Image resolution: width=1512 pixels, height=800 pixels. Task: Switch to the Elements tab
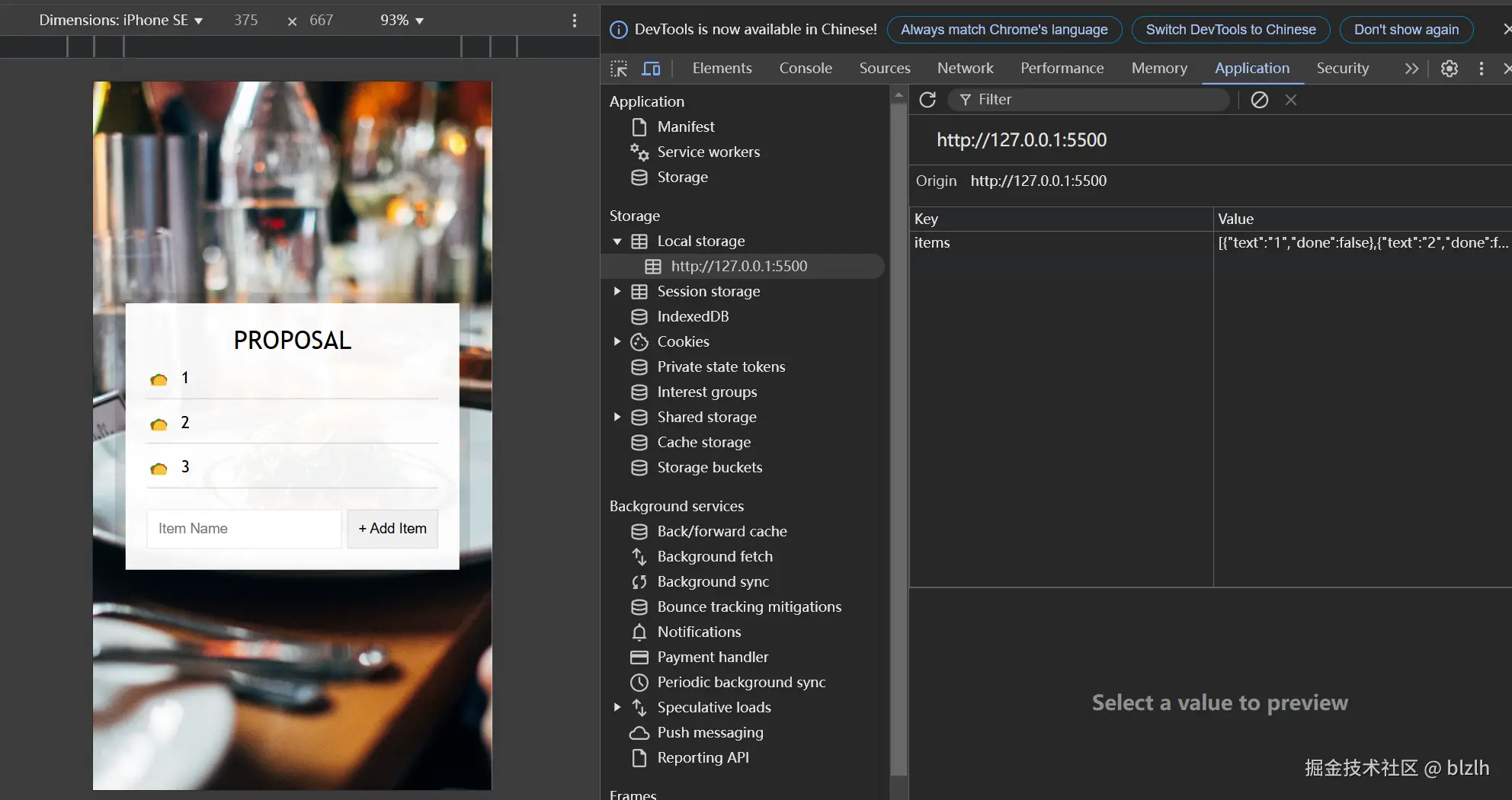(x=722, y=69)
